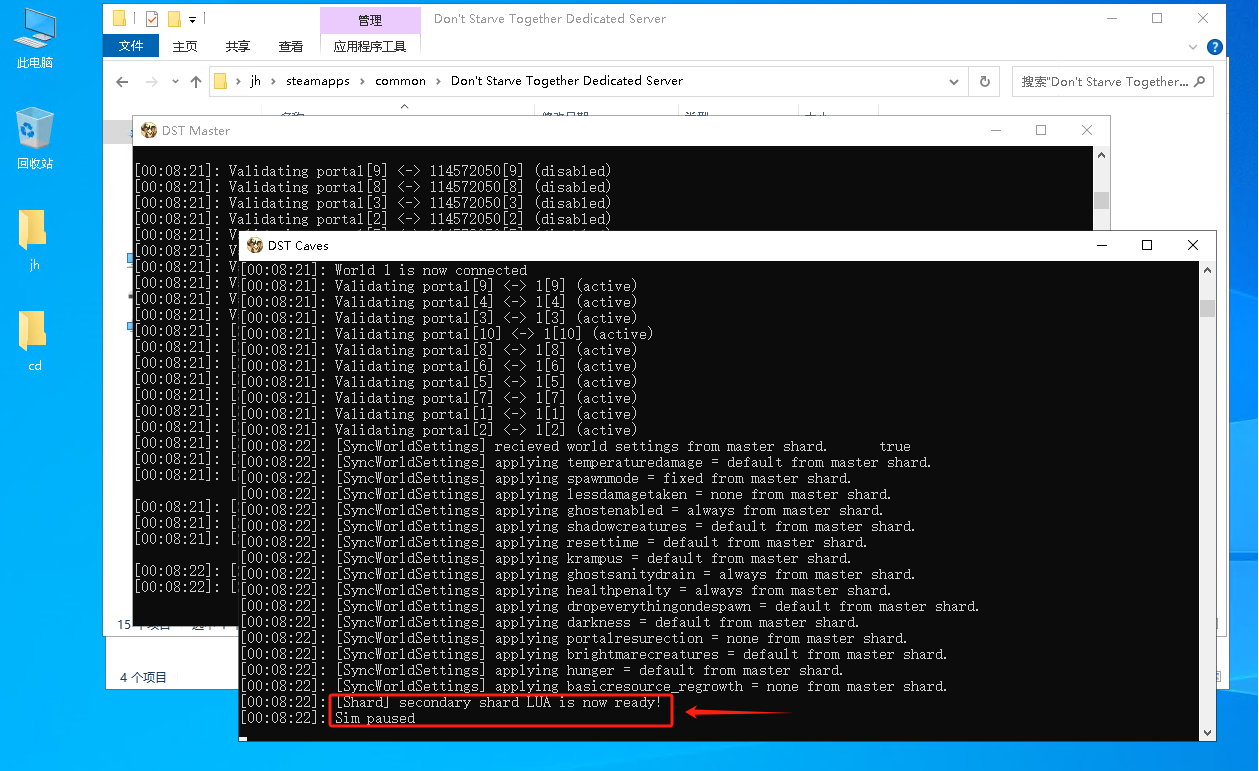Click the Explorer forward arrow
1259x771 pixels.
click(152, 82)
